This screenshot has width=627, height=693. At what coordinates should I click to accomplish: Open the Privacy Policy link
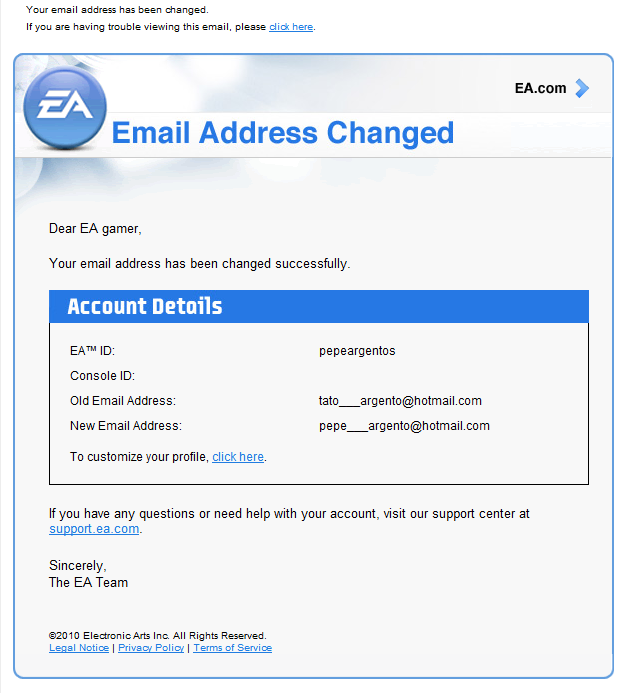tap(151, 647)
